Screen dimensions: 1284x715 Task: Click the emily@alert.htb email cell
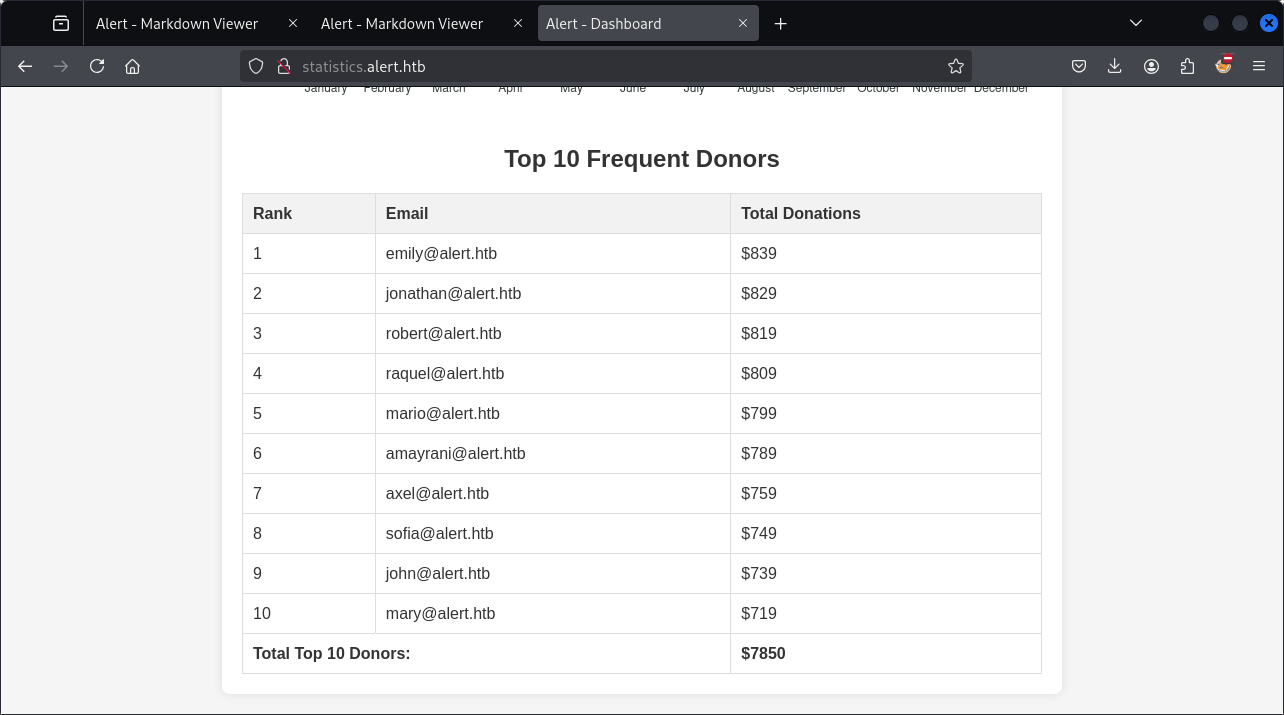441,253
